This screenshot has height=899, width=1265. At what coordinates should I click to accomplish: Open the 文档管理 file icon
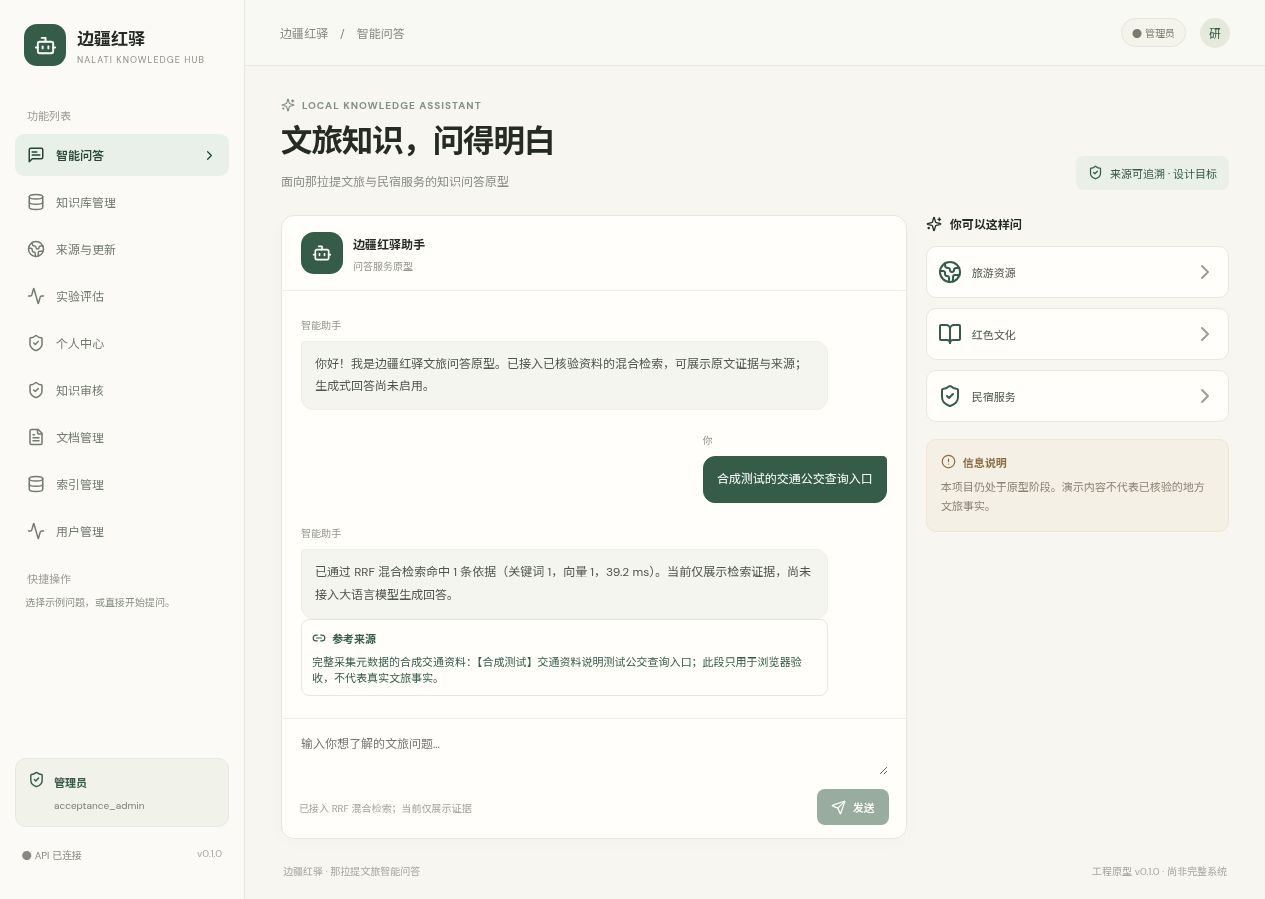coord(36,437)
